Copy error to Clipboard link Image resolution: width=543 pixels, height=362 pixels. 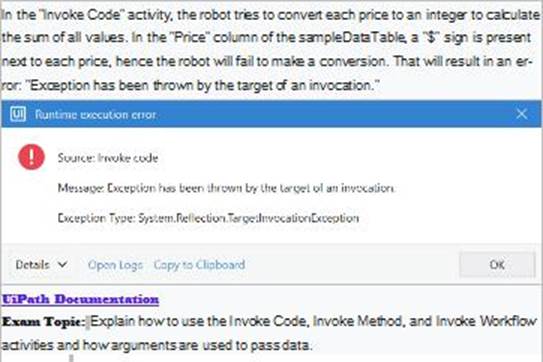[x=199, y=265]
